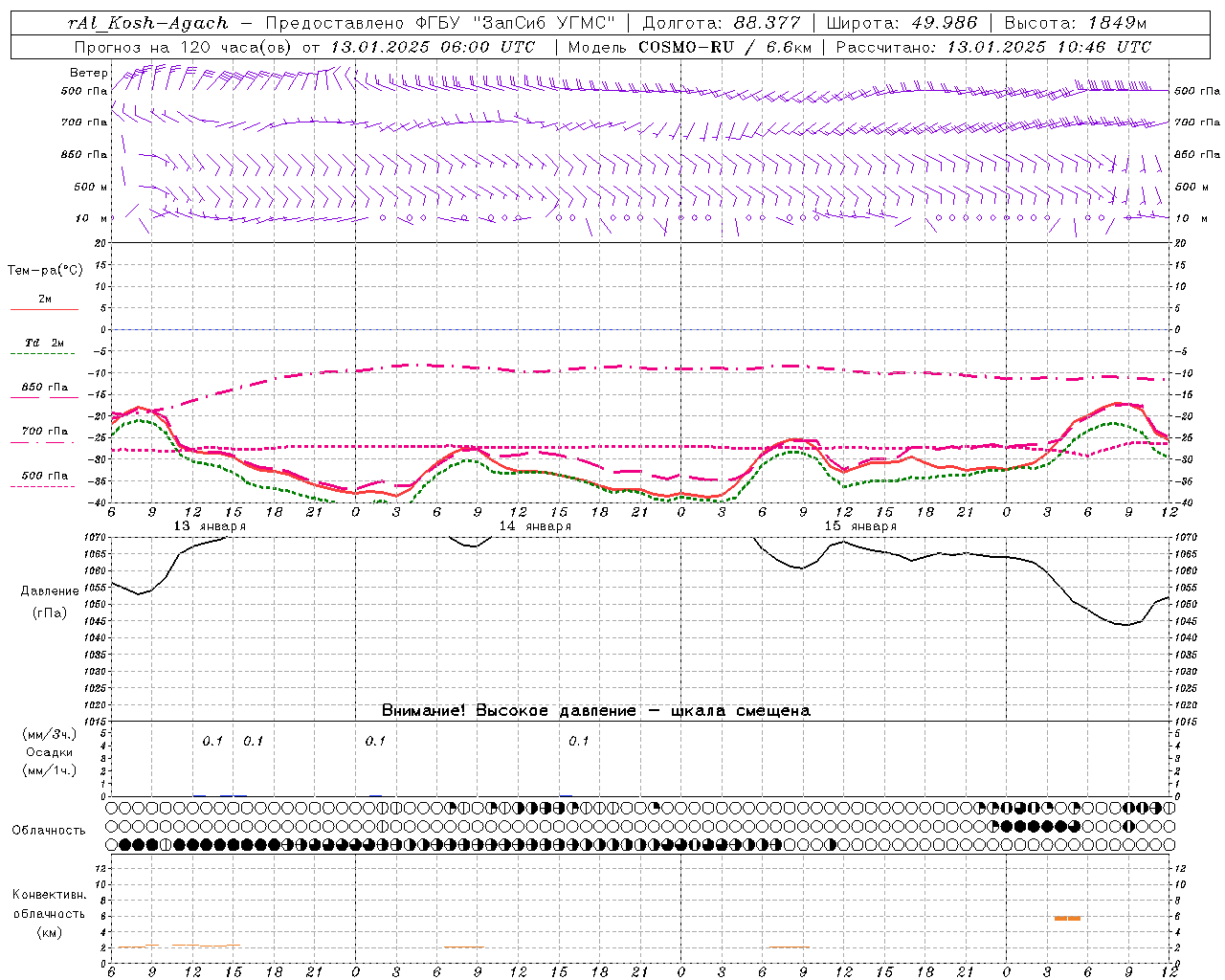Click the thick orange convective cloud bar
The width and height of the screenshot is (1225, 980).
point(1067,919)
